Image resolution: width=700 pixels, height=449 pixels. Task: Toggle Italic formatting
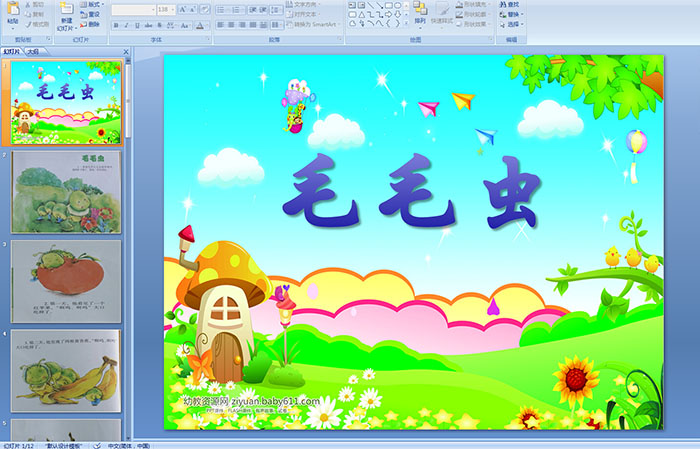click(126, 25)
